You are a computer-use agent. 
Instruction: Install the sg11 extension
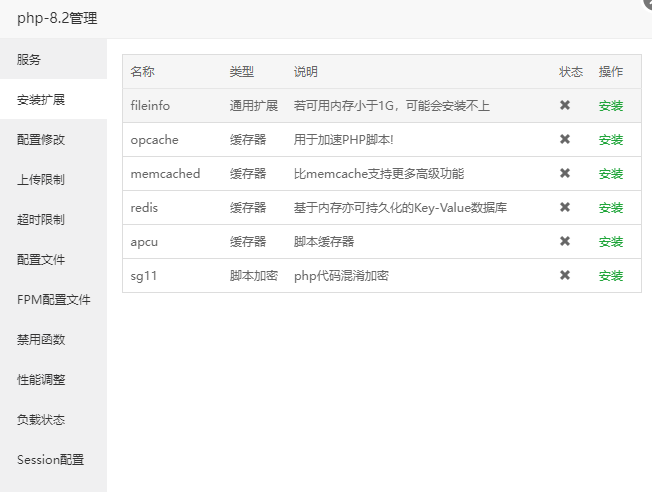611,276
